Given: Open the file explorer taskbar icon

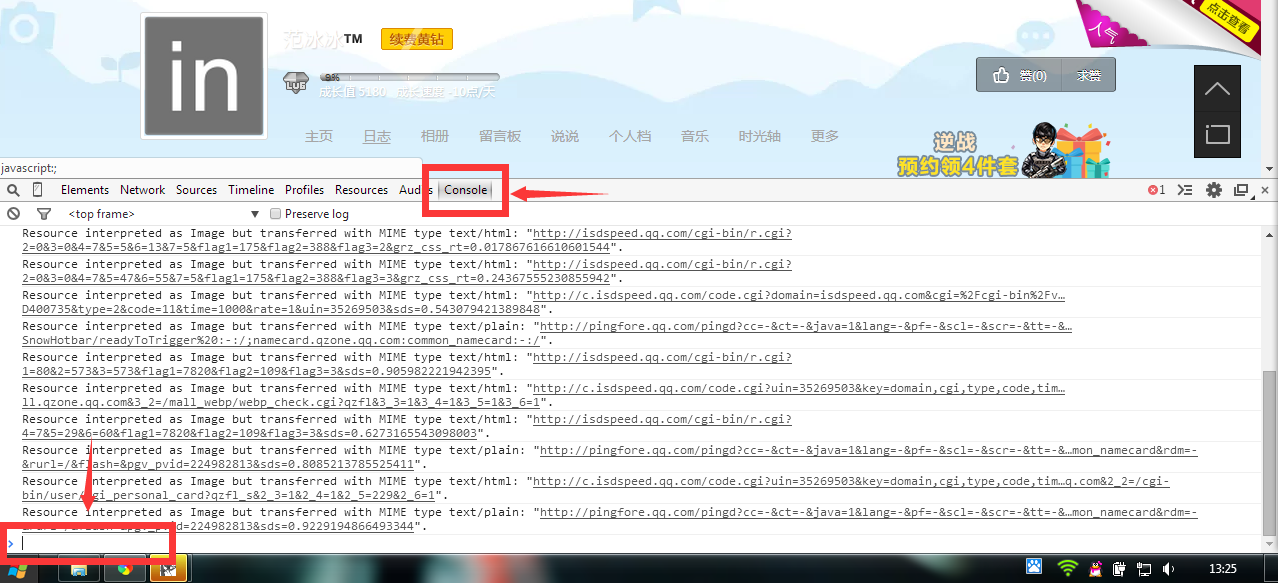Looking at the screenshot, I should (x=79, y=569).
